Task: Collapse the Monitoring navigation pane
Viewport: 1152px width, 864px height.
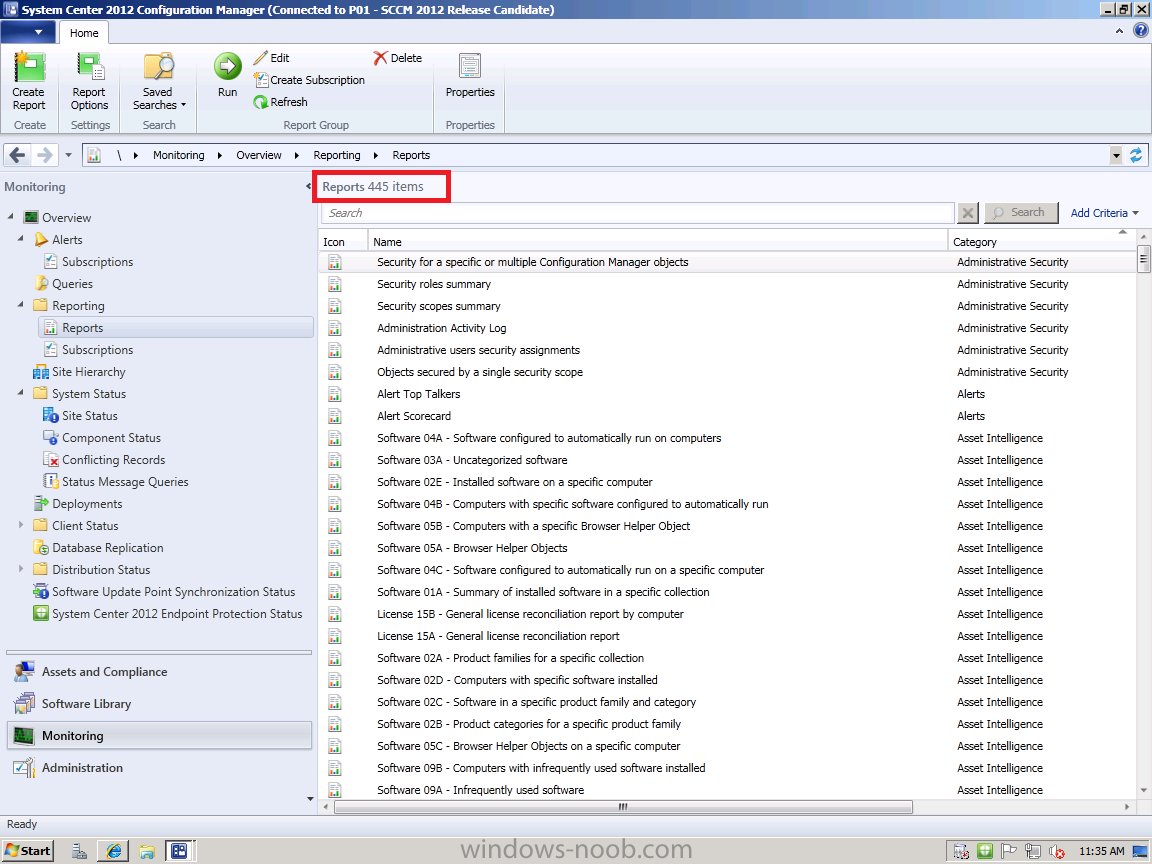Action: [309, 187]
